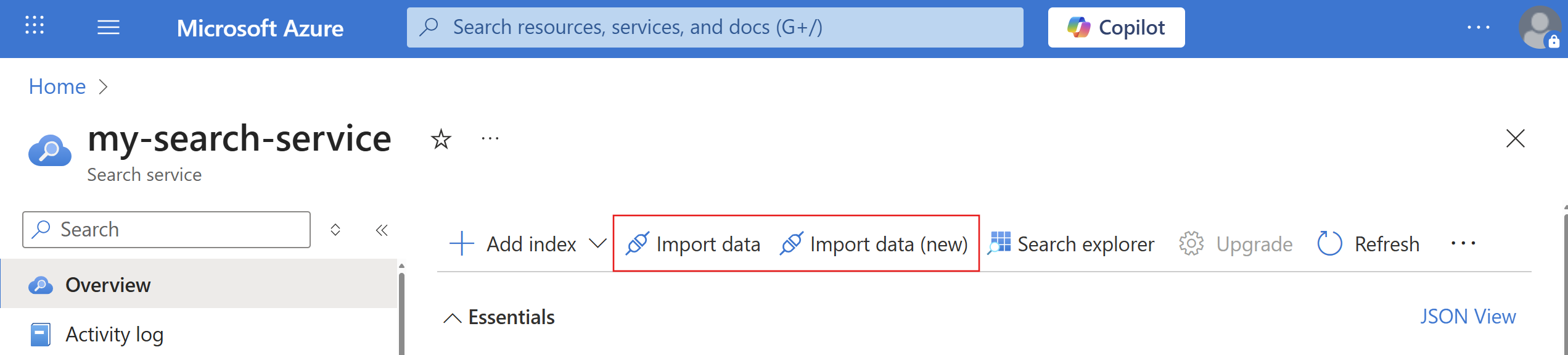Open Activity log from the sidebar
This screenshot has width=1568, height=355.
(x=114, y=335)
